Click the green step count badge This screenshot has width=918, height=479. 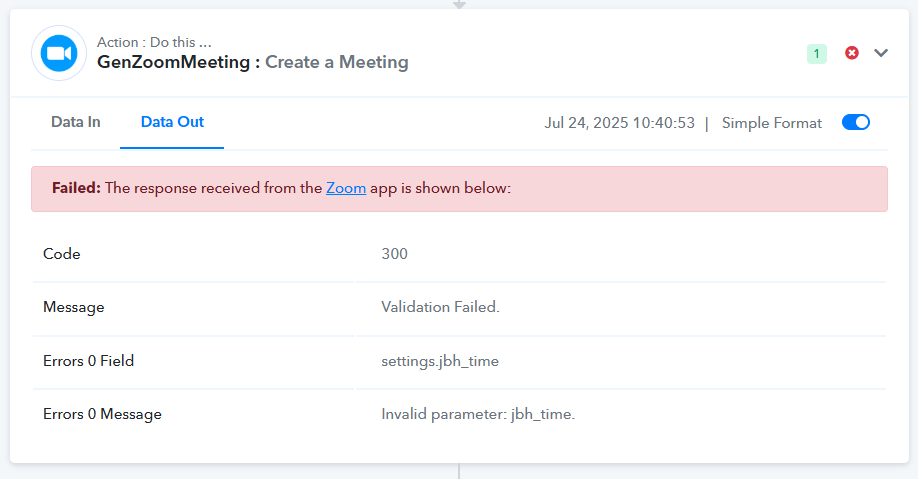pyautogui.click(x=817, y=54)
